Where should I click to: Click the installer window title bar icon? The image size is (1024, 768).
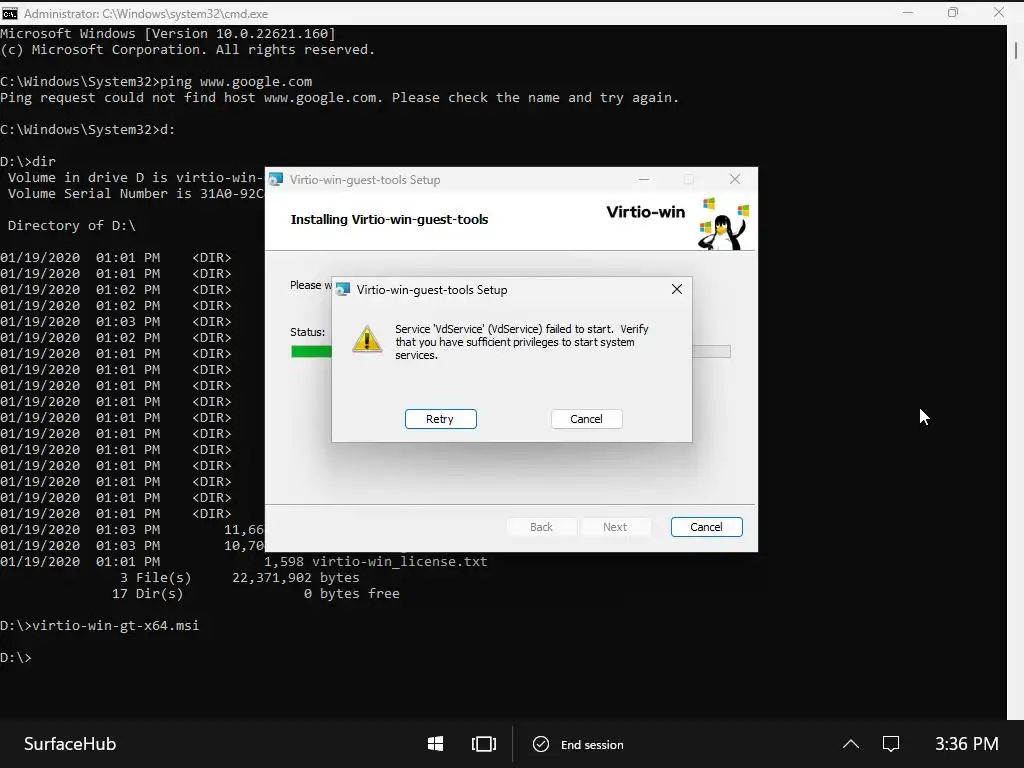(276, 180)
